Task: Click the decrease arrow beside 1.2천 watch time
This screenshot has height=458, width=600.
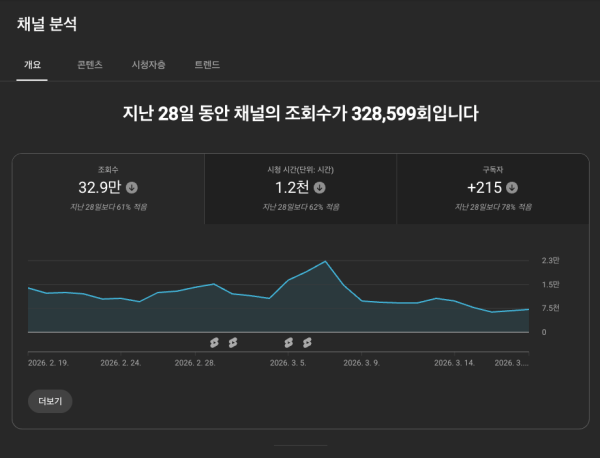Action: click(319, 187)
